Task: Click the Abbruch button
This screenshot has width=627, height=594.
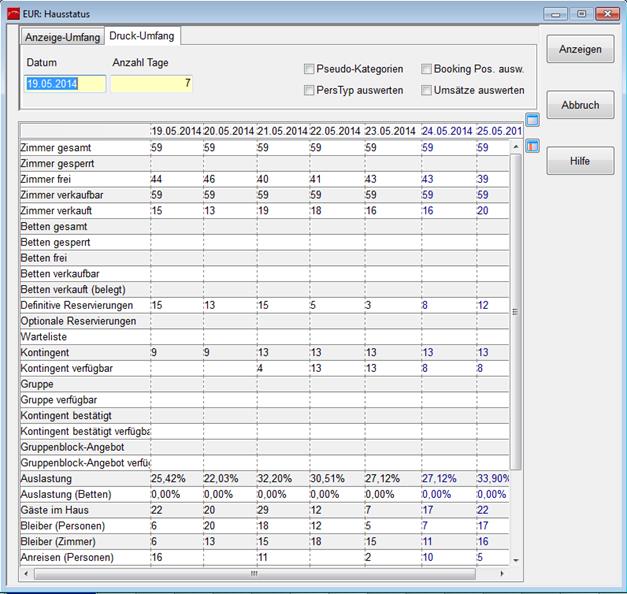Action: (580, 105)
